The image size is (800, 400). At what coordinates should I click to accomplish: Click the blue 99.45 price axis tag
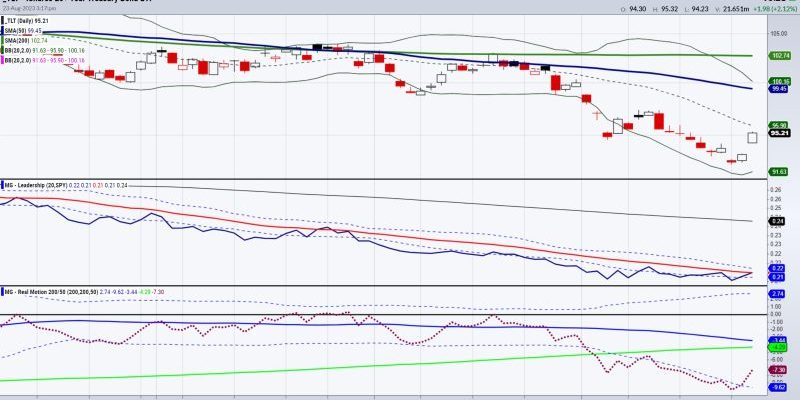point(778,88)
